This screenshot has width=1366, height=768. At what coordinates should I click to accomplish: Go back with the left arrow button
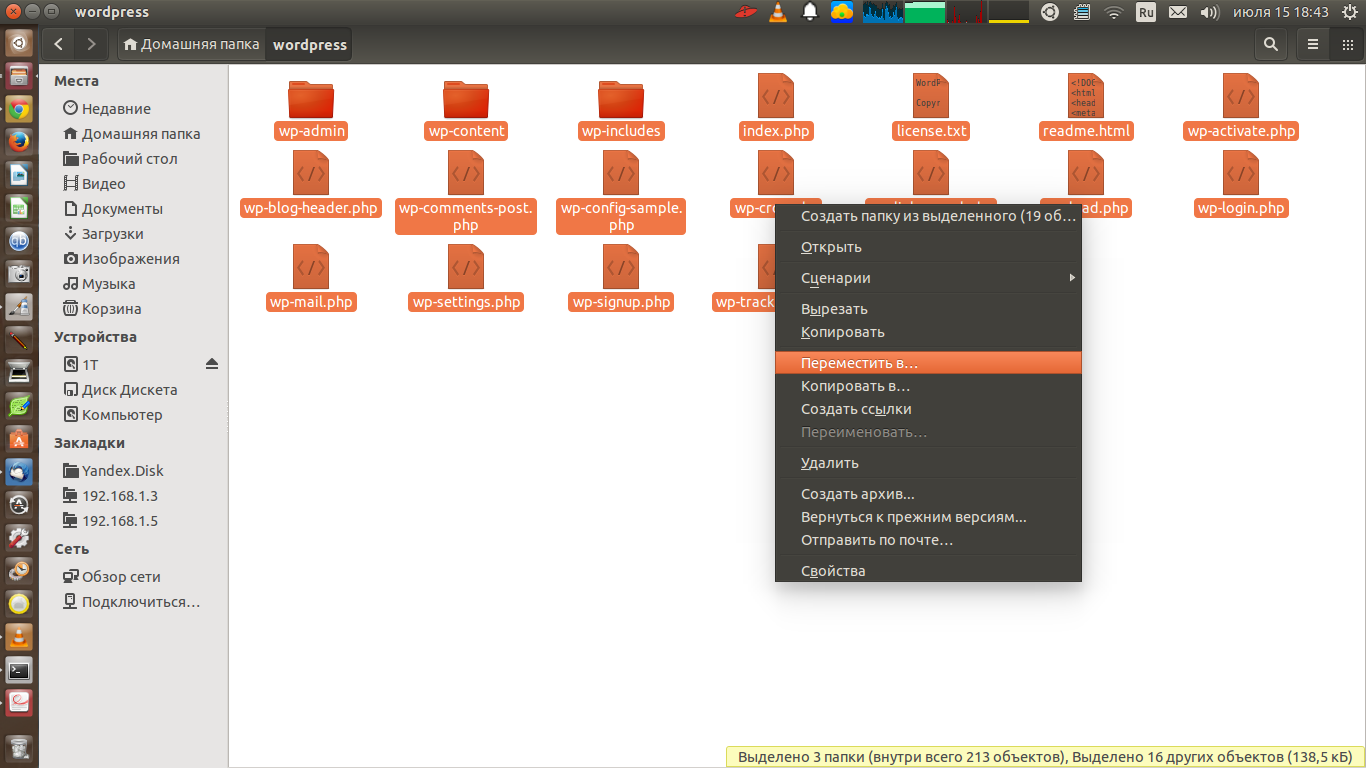pyautogui.click(x=60, y=44)
